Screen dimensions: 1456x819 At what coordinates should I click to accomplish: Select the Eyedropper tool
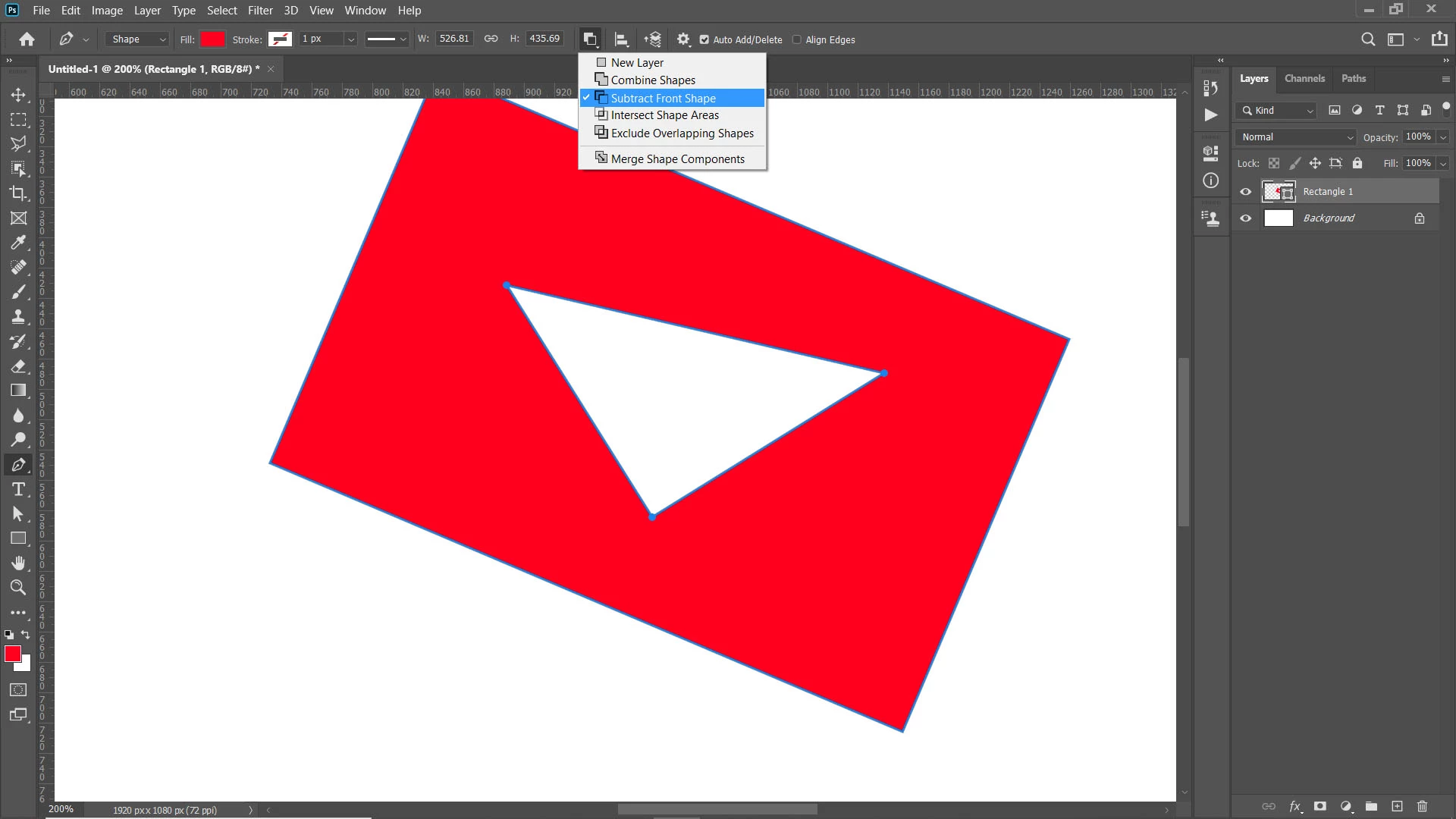pyautogui.click(x=18, y=243)
